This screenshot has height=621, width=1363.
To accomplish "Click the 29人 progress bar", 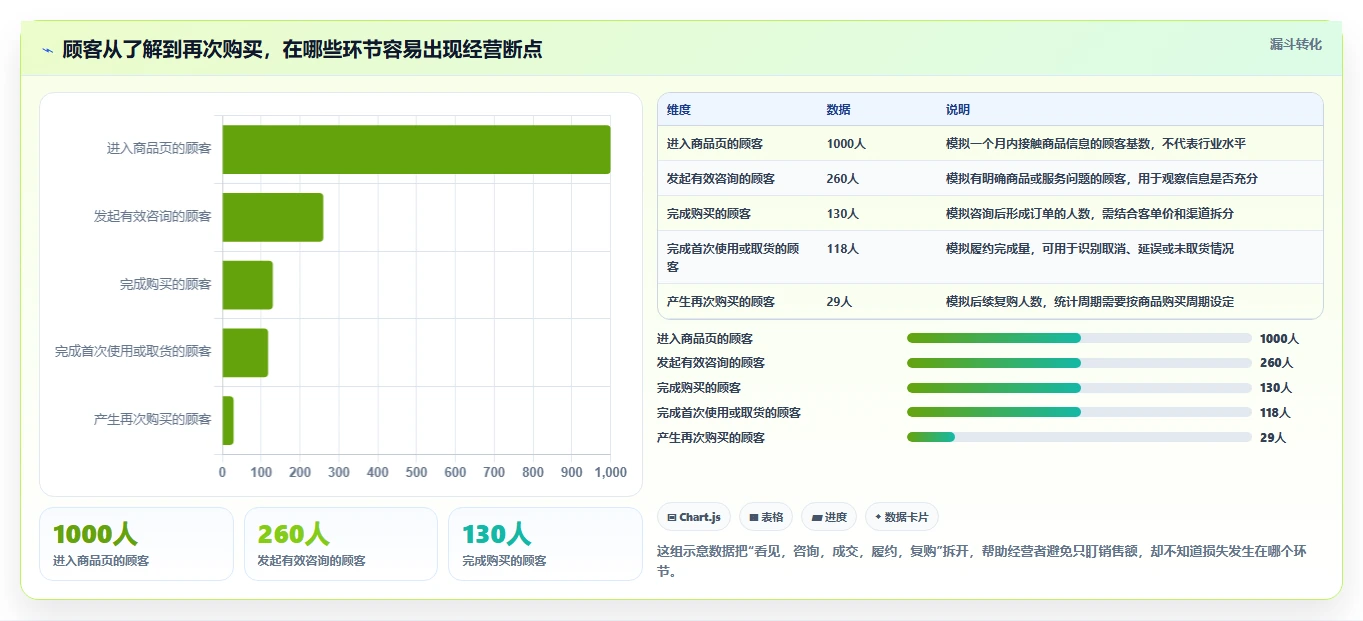I will point(1079,437).
